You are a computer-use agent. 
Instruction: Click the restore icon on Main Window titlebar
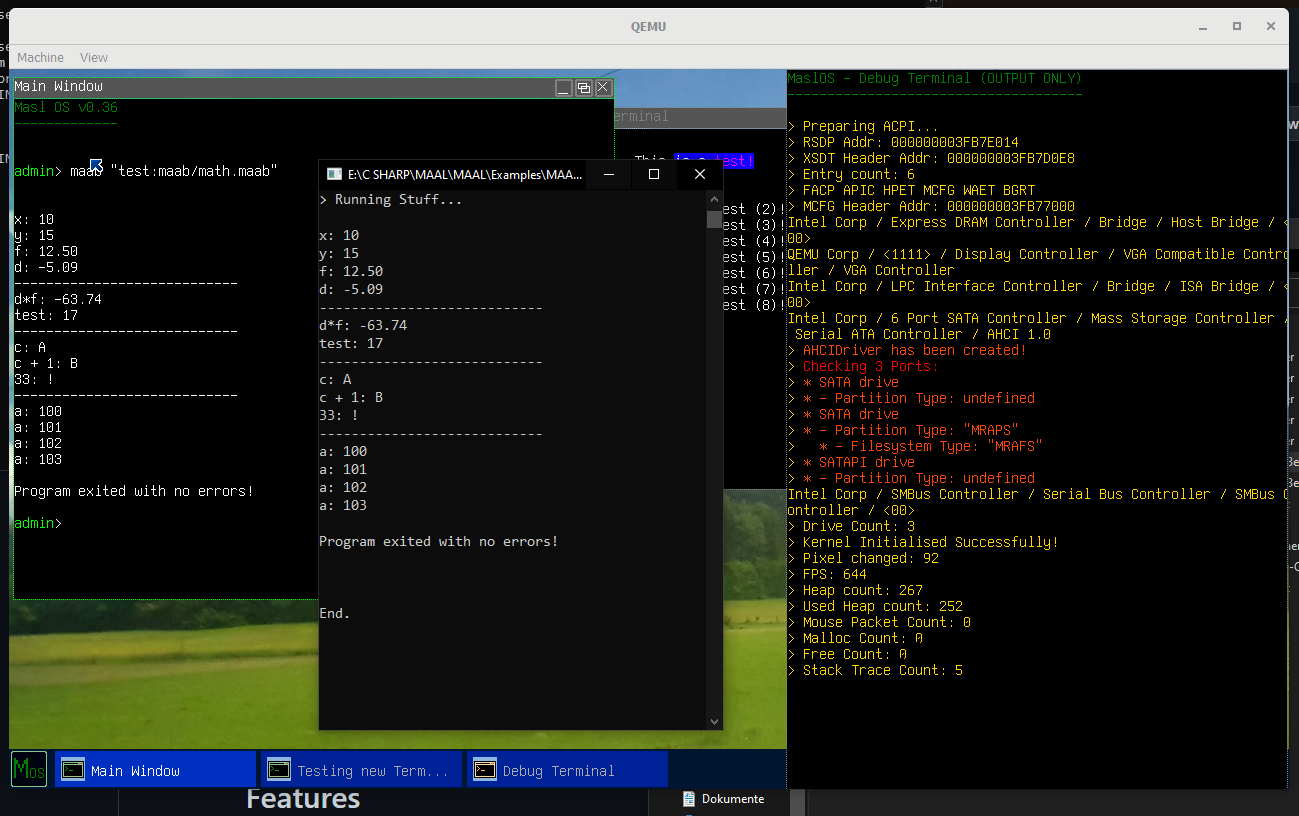583,88
